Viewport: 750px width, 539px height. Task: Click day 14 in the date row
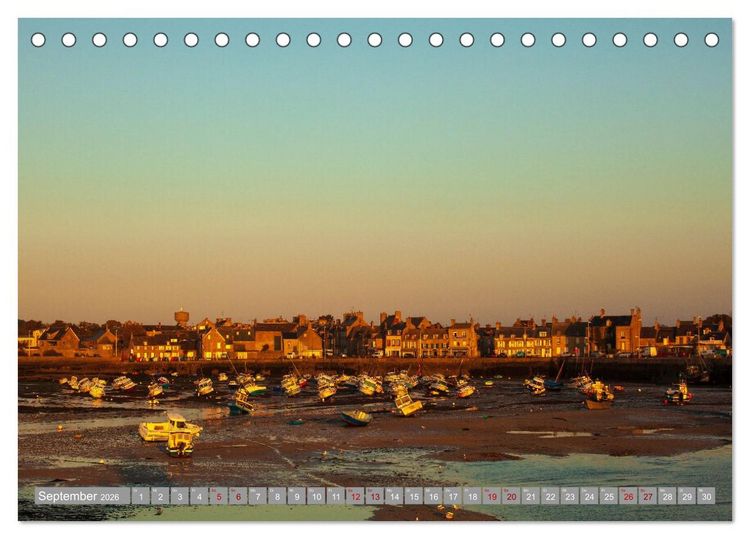tap(395, 496)
